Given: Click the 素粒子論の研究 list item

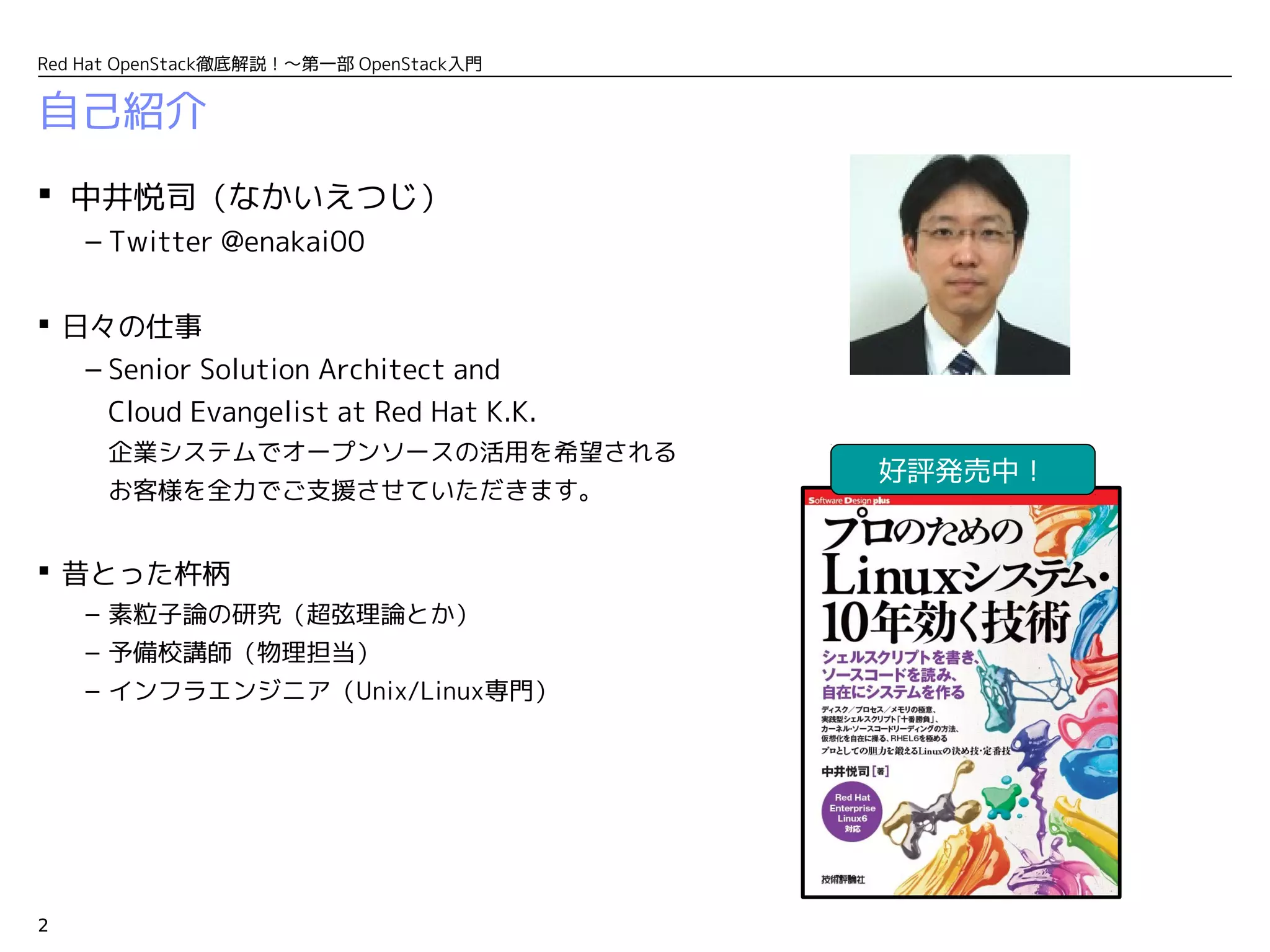Looking at the screenshot, I should pos(287,614).
